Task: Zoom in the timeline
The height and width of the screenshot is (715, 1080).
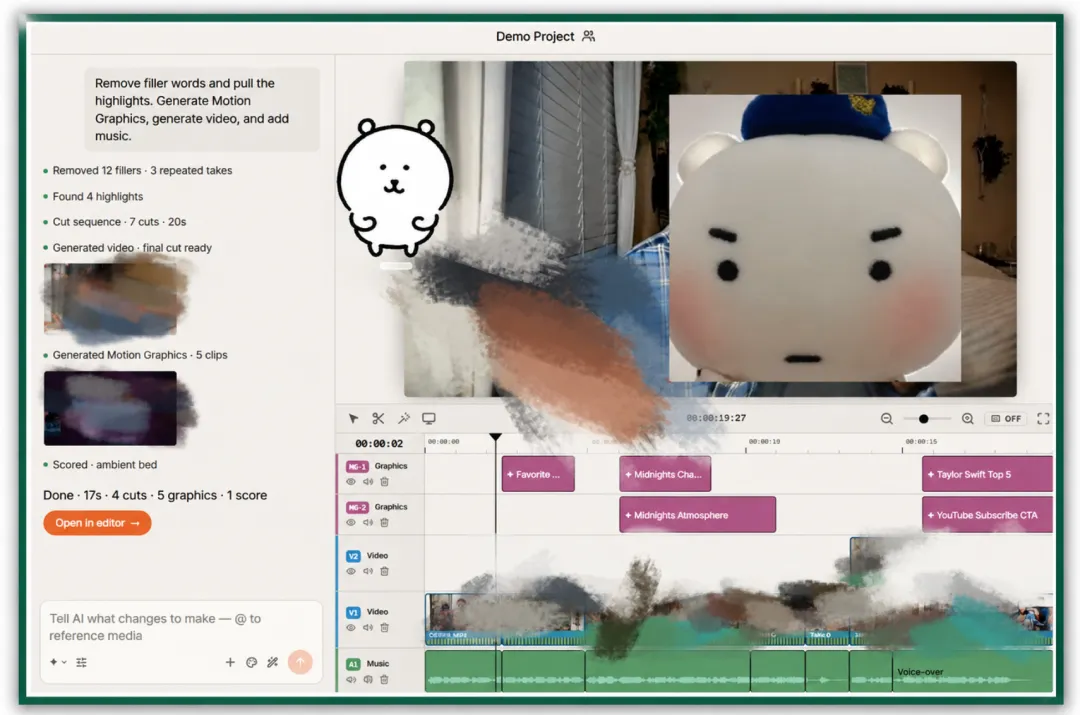Action: point(968,419)
